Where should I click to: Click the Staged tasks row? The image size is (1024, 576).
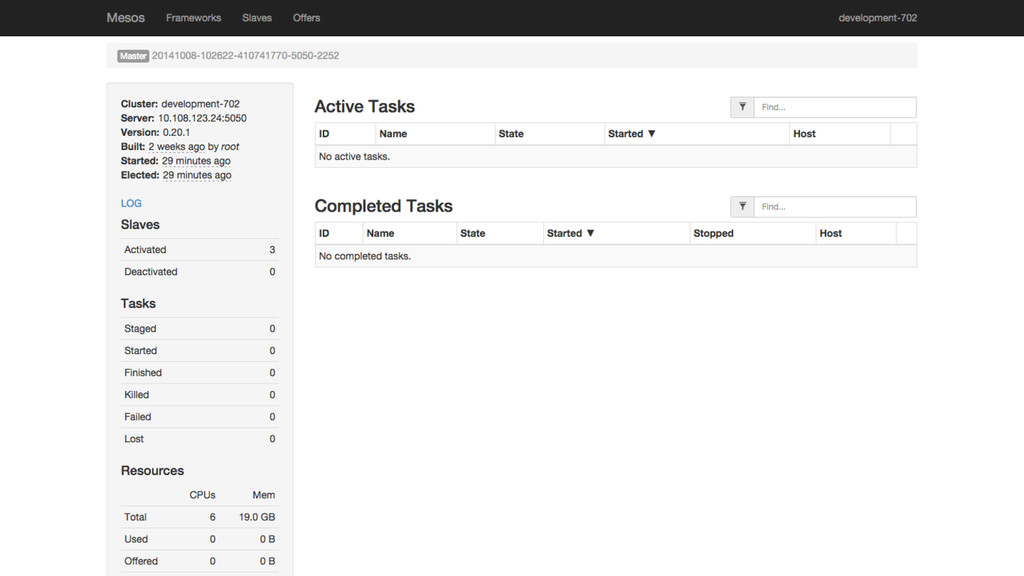coord(199,328)
